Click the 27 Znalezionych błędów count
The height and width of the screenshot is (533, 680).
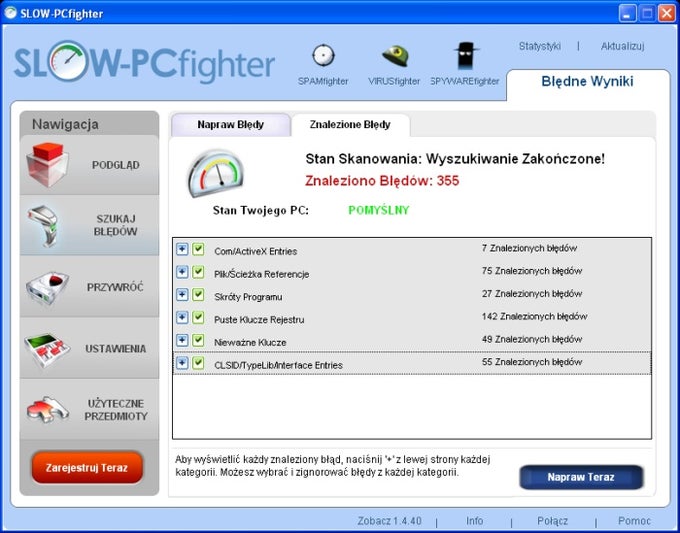[532, 294]
